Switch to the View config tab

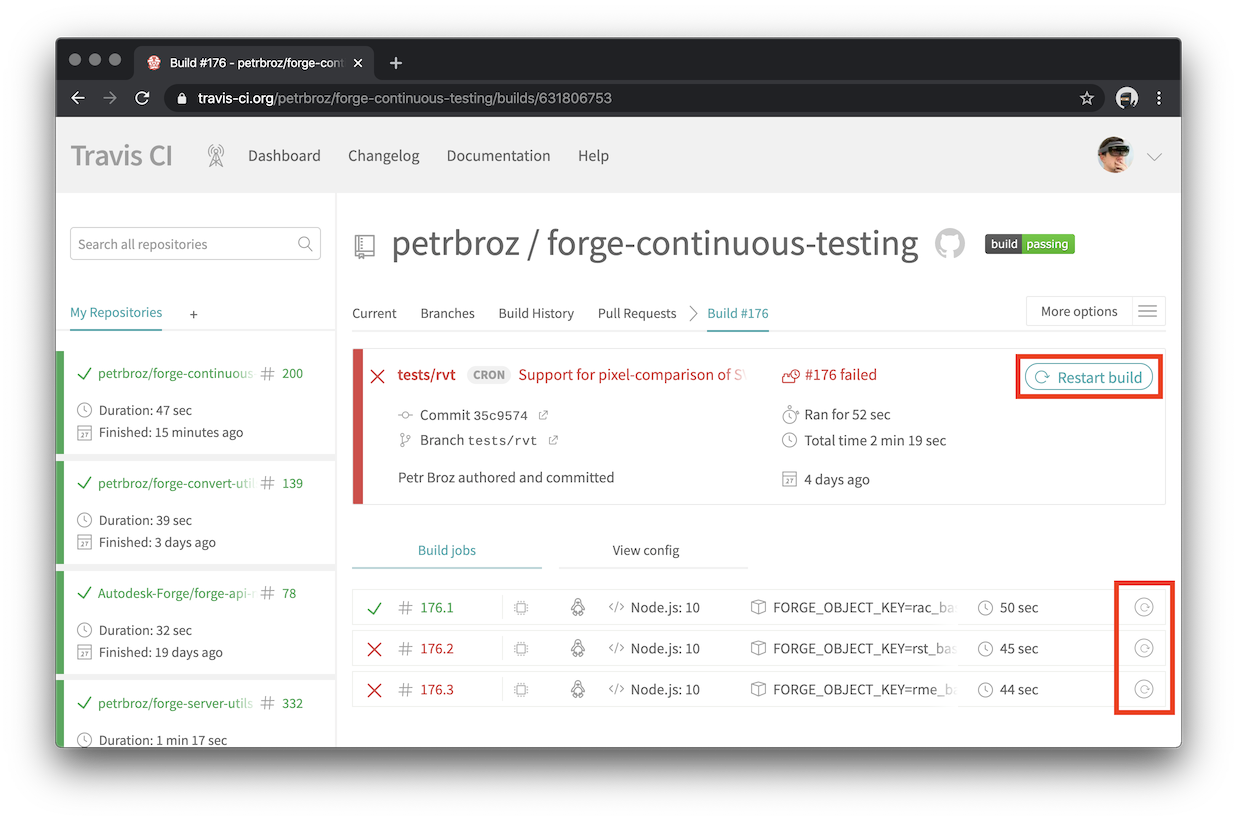coord(646,550)
